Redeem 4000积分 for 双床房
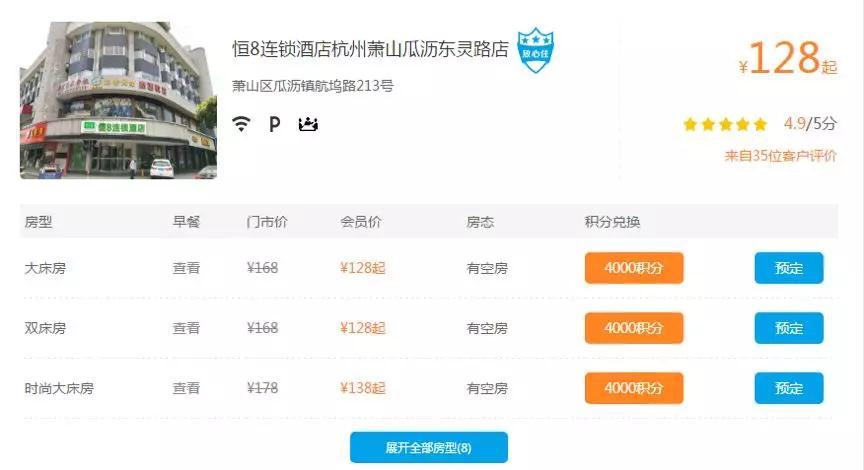This screenshot has height=470, width=864. pyautogui.click(x=634, y=328)
